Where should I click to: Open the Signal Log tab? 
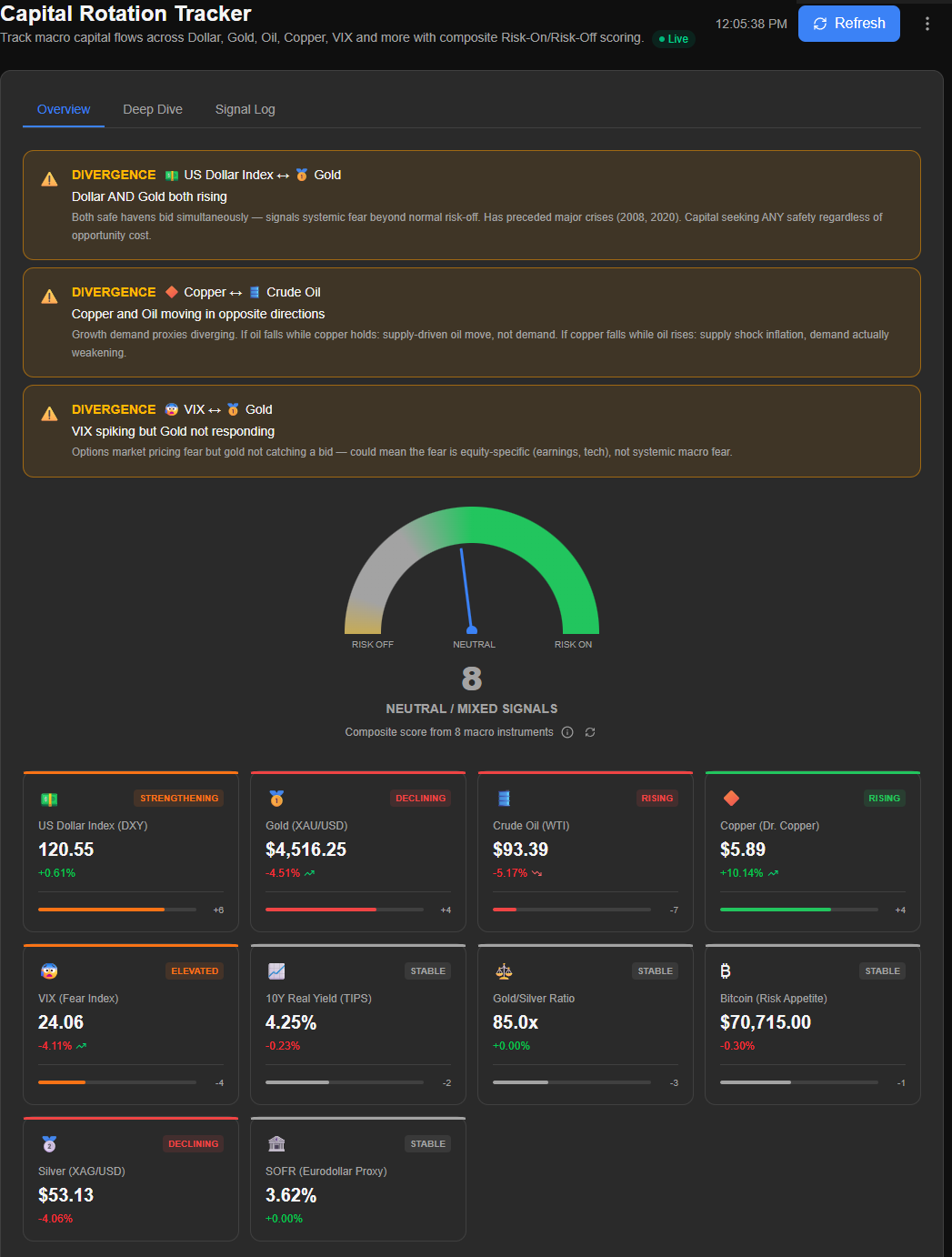pyautogui.click(x=245, y=109)
